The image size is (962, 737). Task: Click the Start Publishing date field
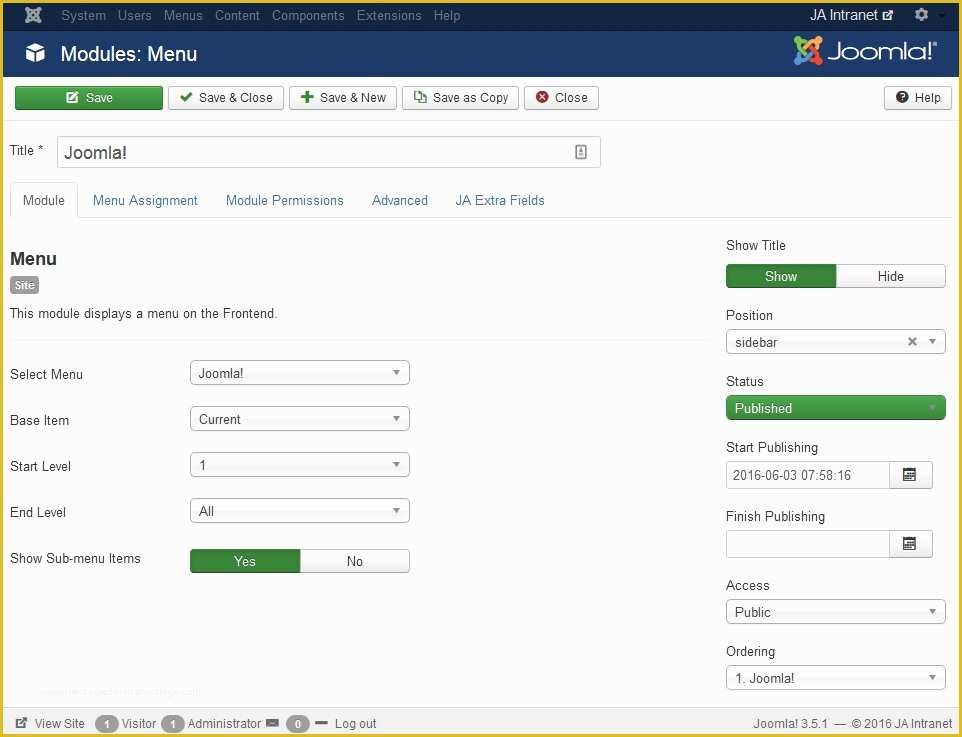point(807,475)
